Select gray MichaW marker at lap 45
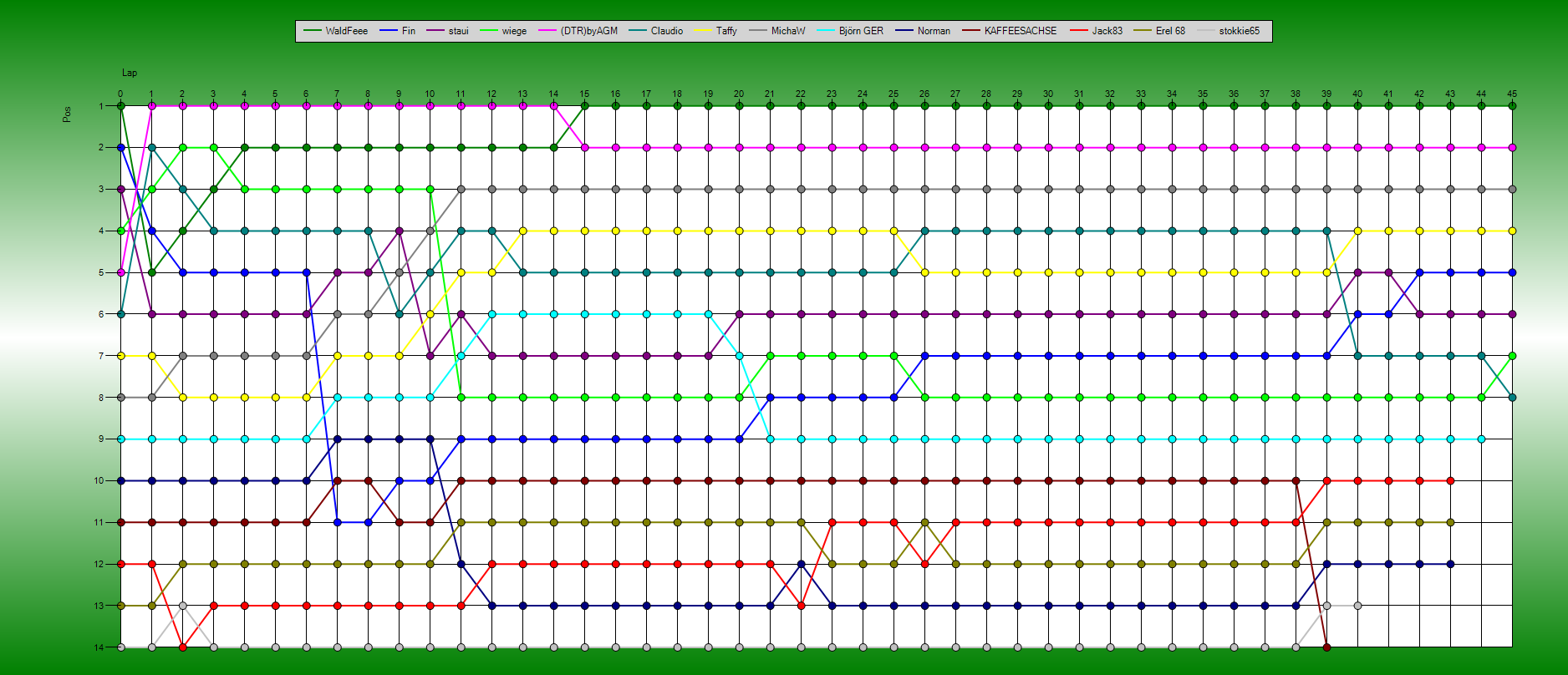The width and height of the screenshot is (1568, 675). tap(1512, 190)
